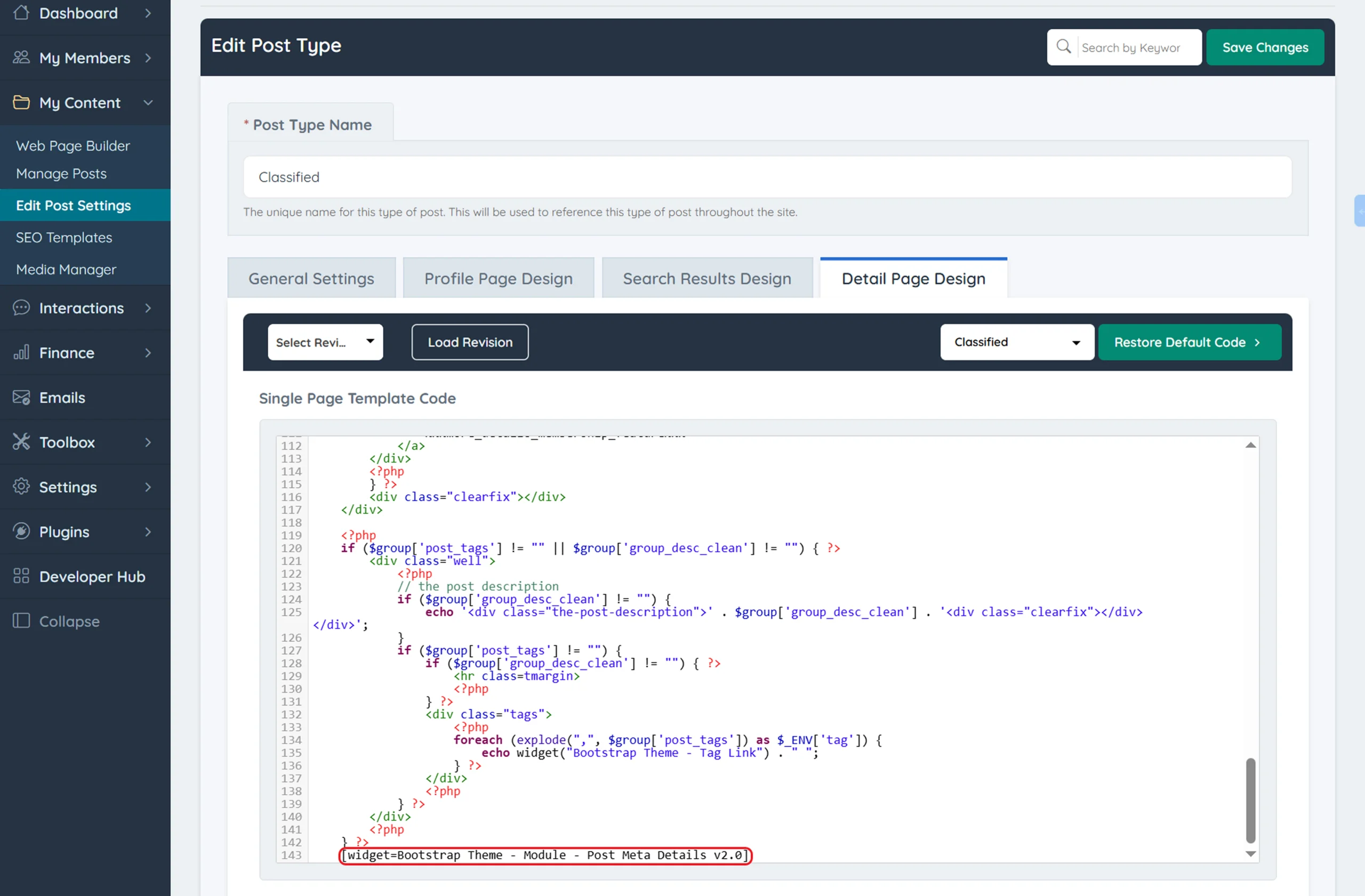Open the Classified template dropdown
The width and height of the screenshot is (1365, 896).
click(1016, 342)
